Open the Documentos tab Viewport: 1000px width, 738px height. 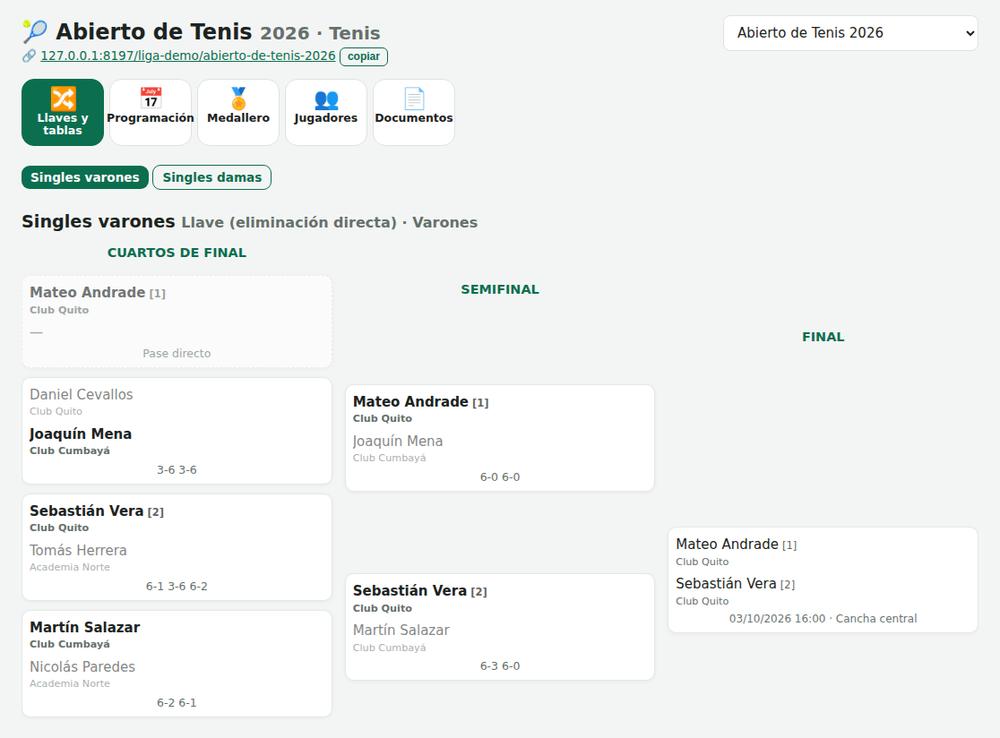pos(414,112)
